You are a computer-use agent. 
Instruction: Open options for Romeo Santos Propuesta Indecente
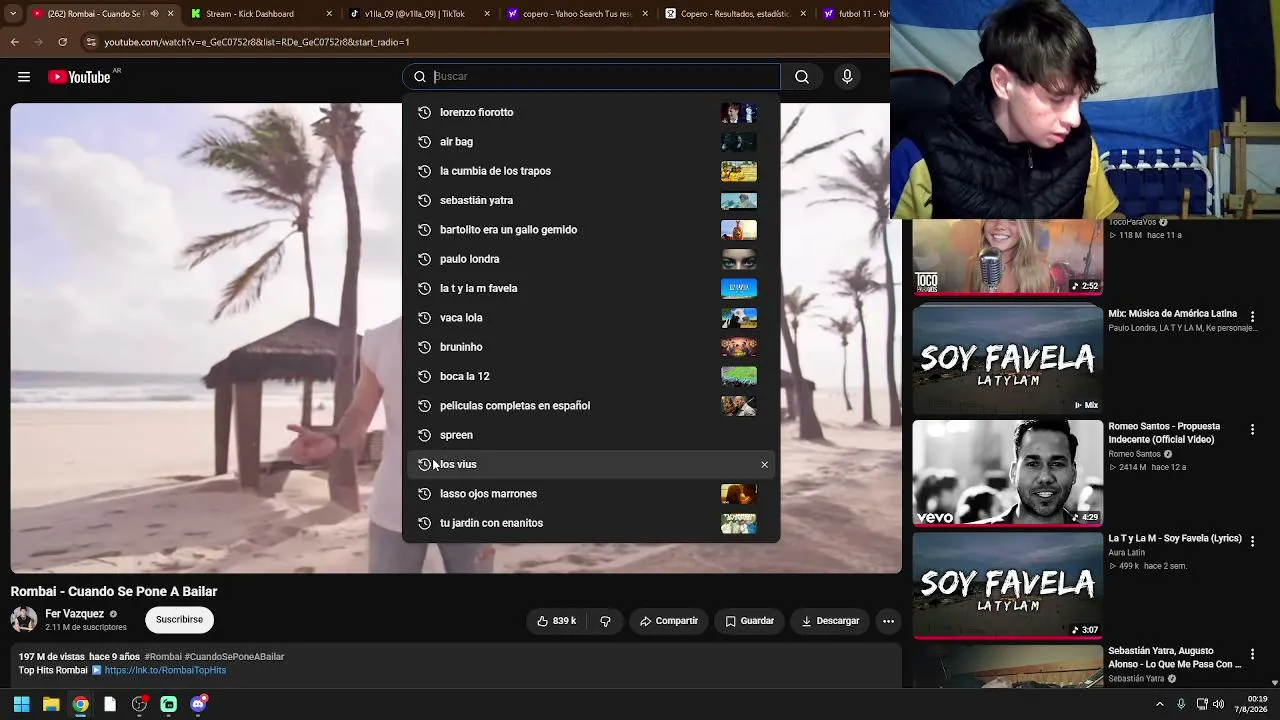[1252, 430]
